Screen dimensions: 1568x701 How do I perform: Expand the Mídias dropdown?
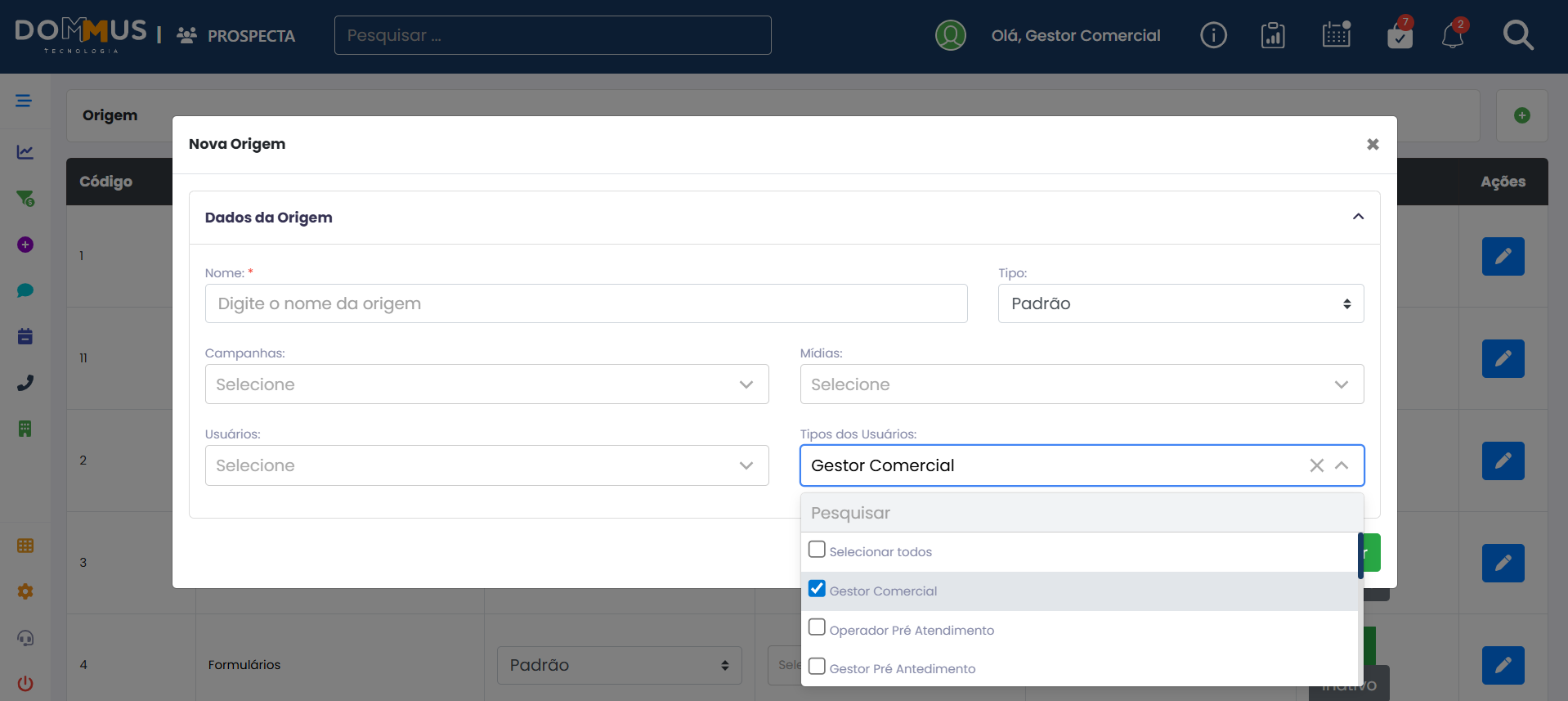(1081, 384)
